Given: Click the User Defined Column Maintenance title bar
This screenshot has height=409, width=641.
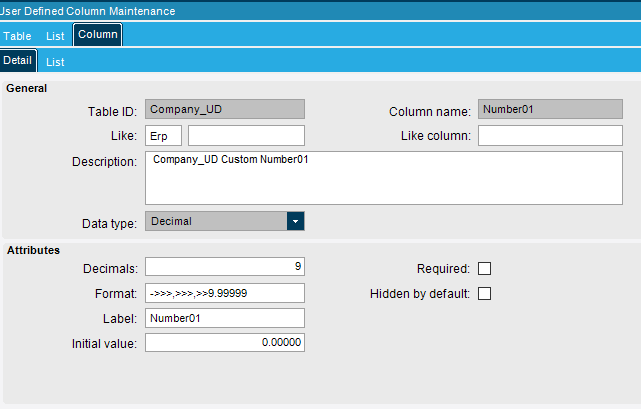Looking at the screenshot, I should pos(320,11).
